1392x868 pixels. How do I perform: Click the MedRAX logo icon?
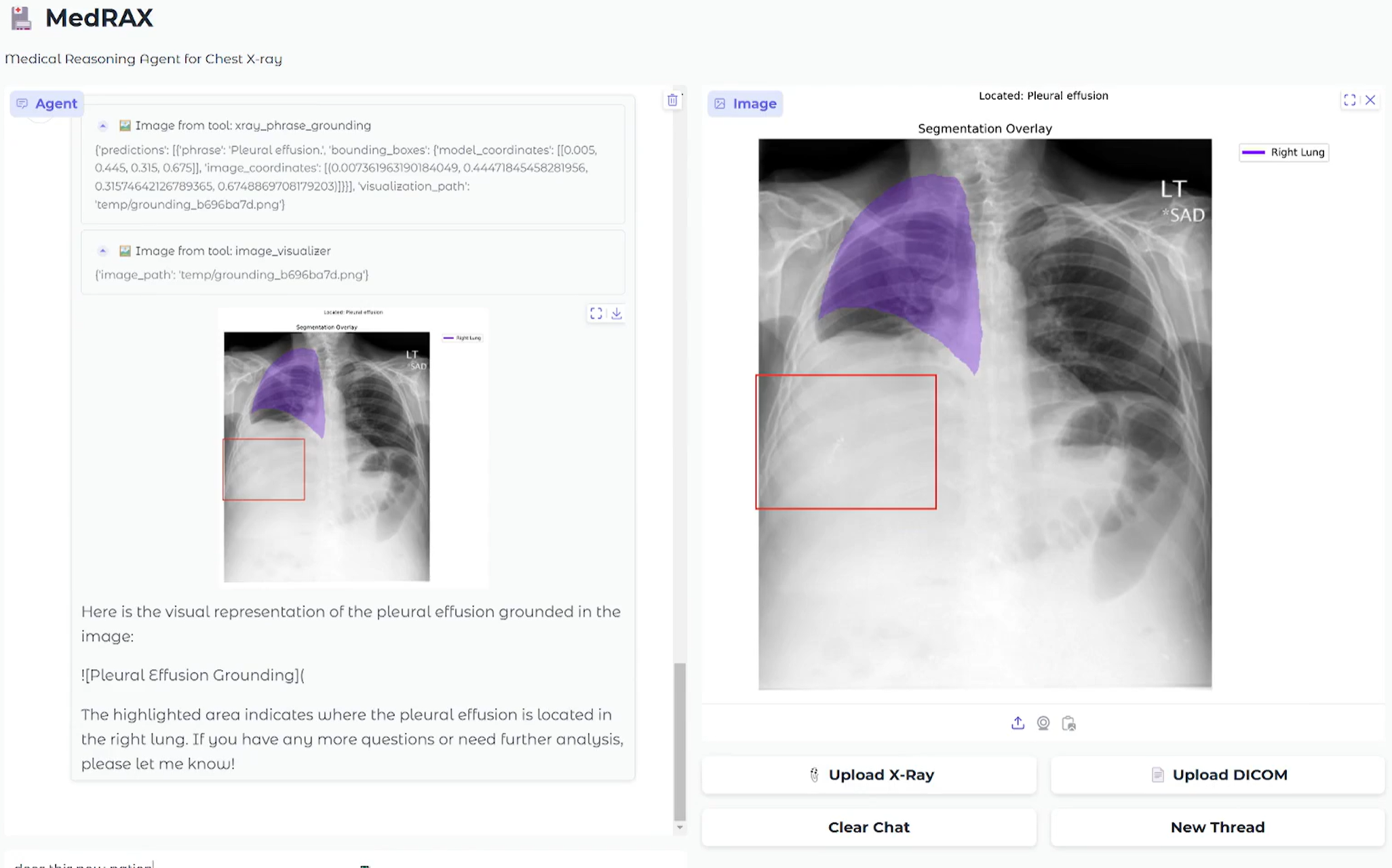coord(21,18)
